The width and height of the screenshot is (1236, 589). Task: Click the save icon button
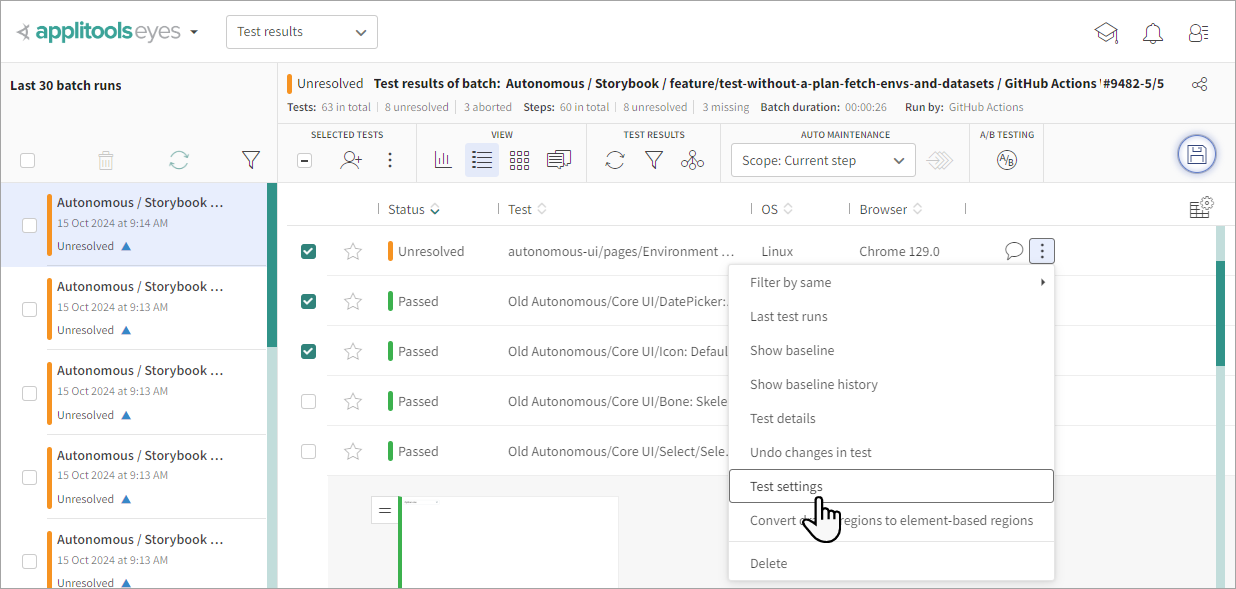pos(1196,154)
